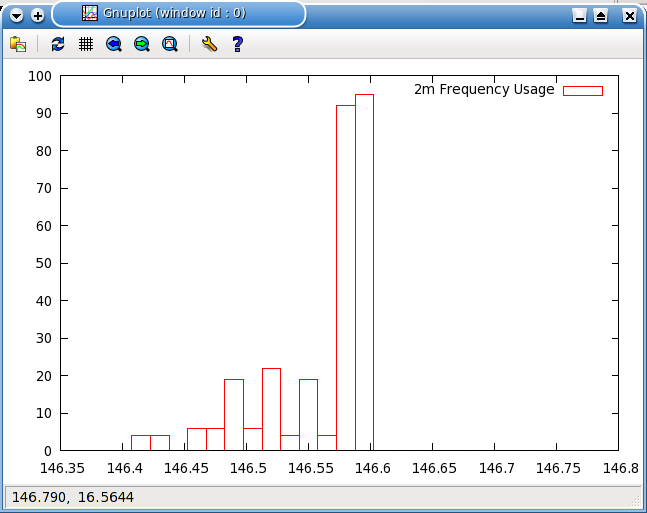
Task: Open the window menu arrow in title bar
Action: coord(17,15)
